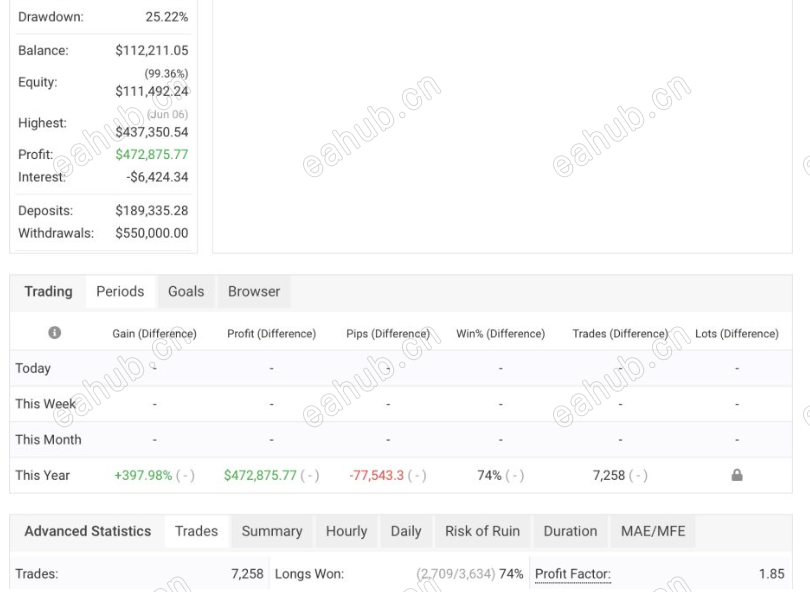Click the Gain (Difference) column header
The width and height of the screenshot is (810, 592).
coord(154,334)
